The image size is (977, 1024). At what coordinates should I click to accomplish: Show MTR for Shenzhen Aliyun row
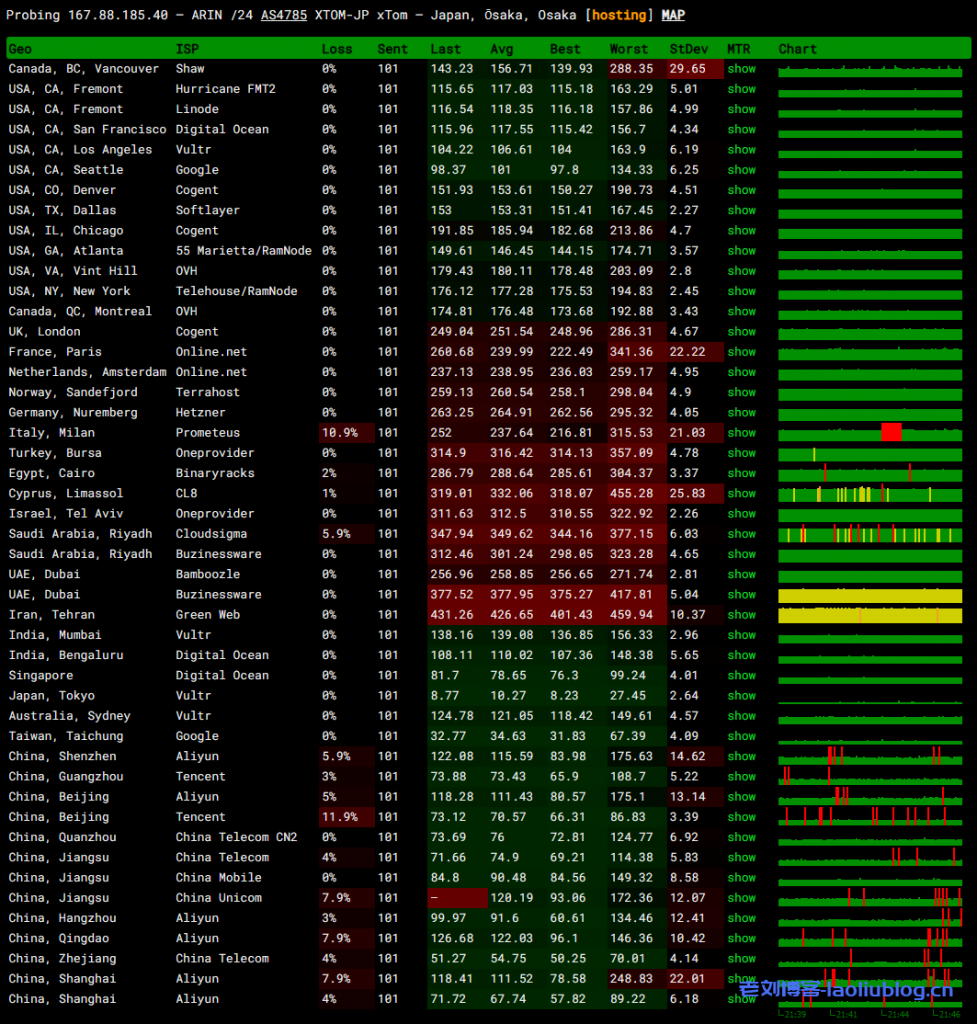click(741, 757)
